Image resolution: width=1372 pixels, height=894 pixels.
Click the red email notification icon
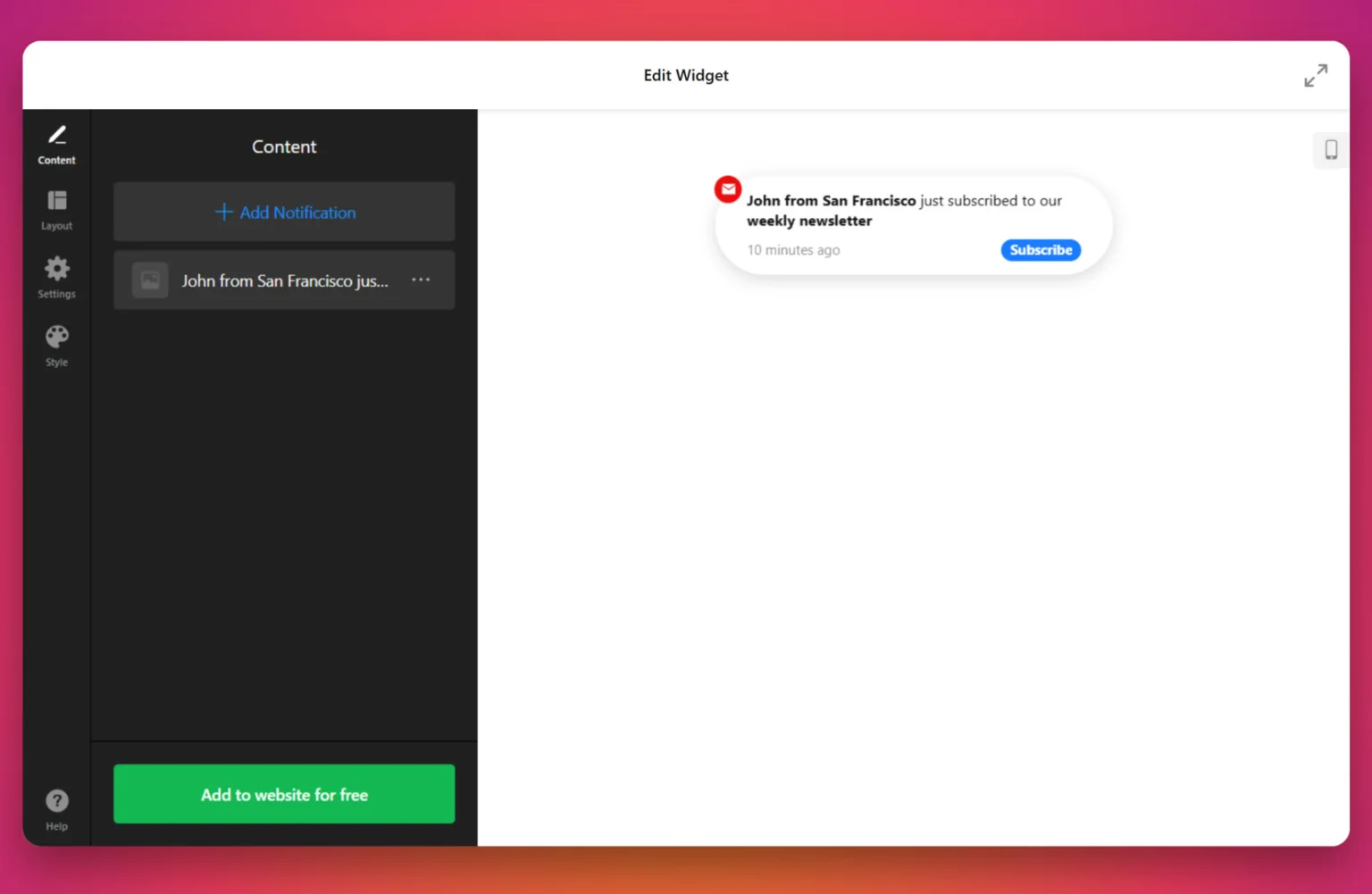point(727,188)
